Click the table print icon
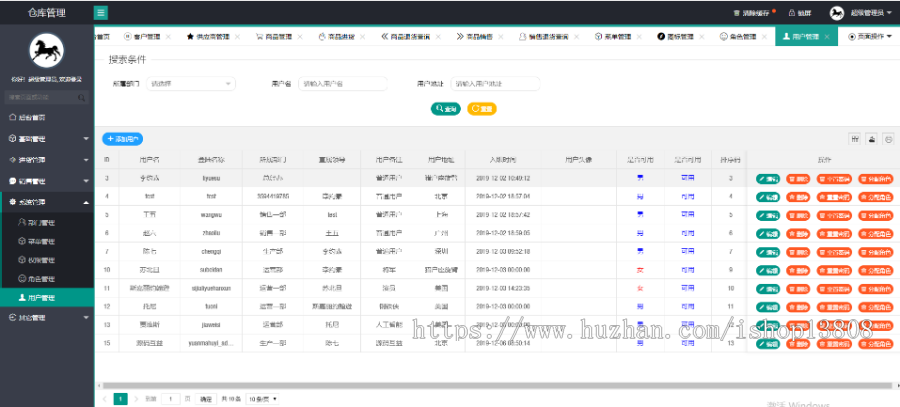The height and width of the screenshot is (407, 900). 889,138
